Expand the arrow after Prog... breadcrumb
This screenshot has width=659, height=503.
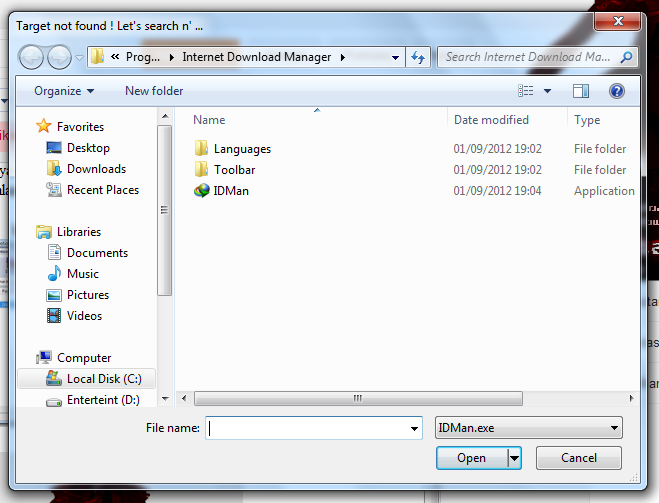point(171,57)
